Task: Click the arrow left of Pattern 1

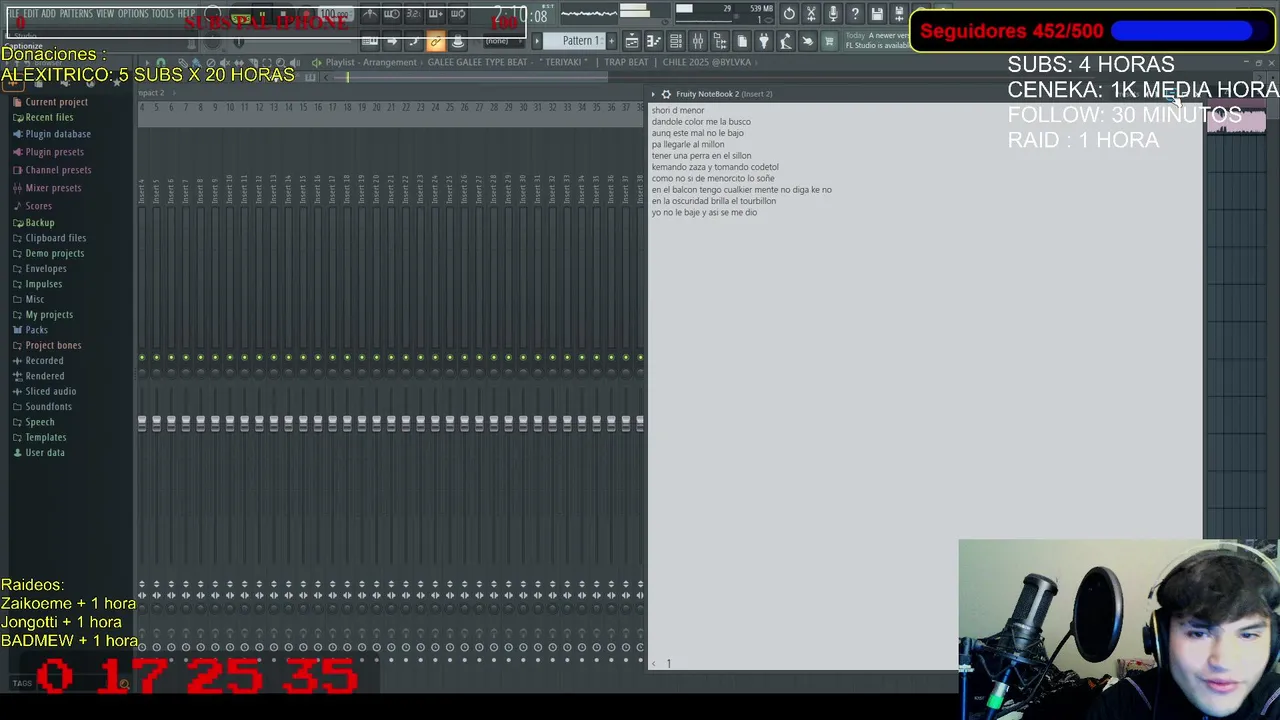Action: coord(537,41)
